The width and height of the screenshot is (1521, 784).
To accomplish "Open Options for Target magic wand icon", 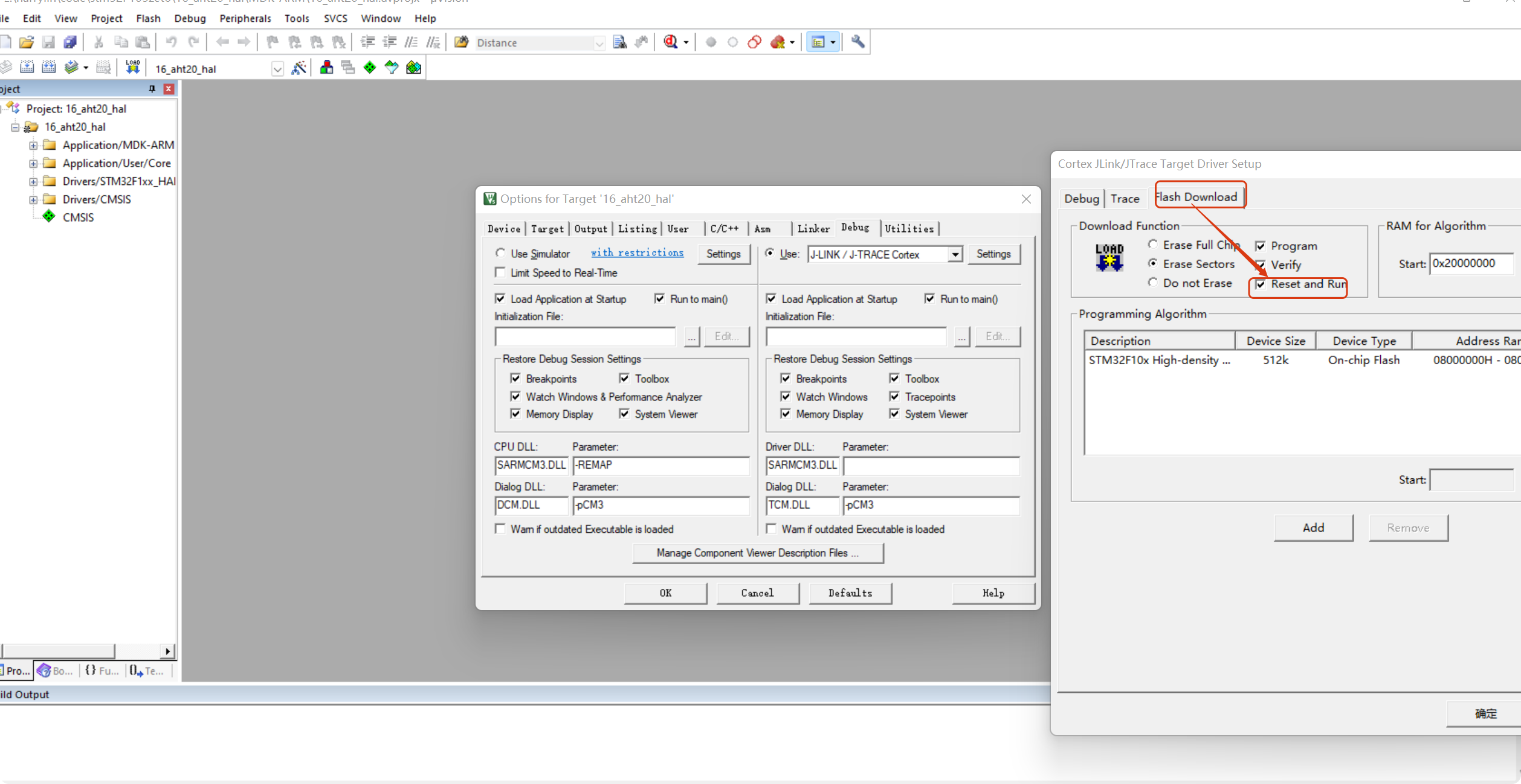I will click(x=299, y=68).
